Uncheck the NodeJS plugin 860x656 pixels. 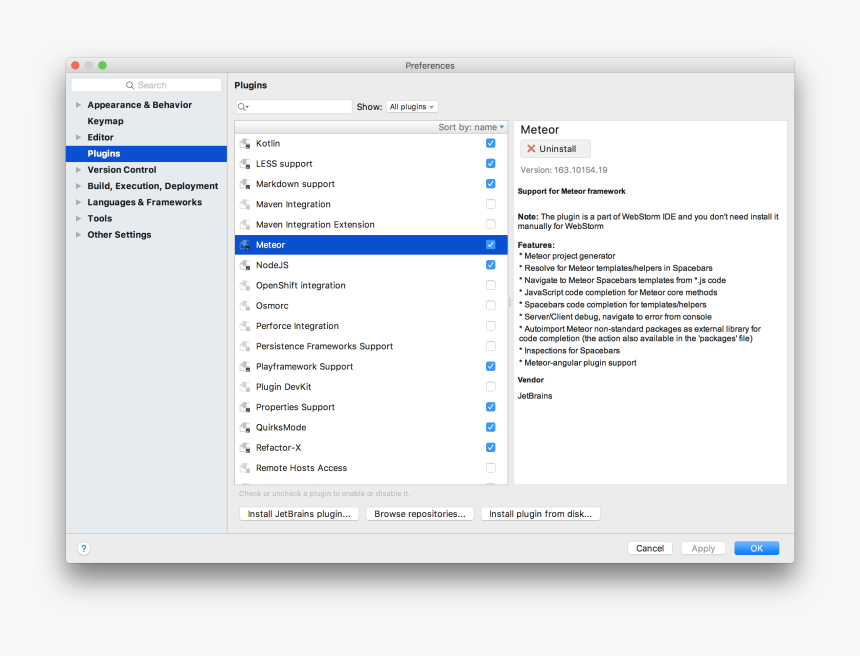[x=491, y=265]
